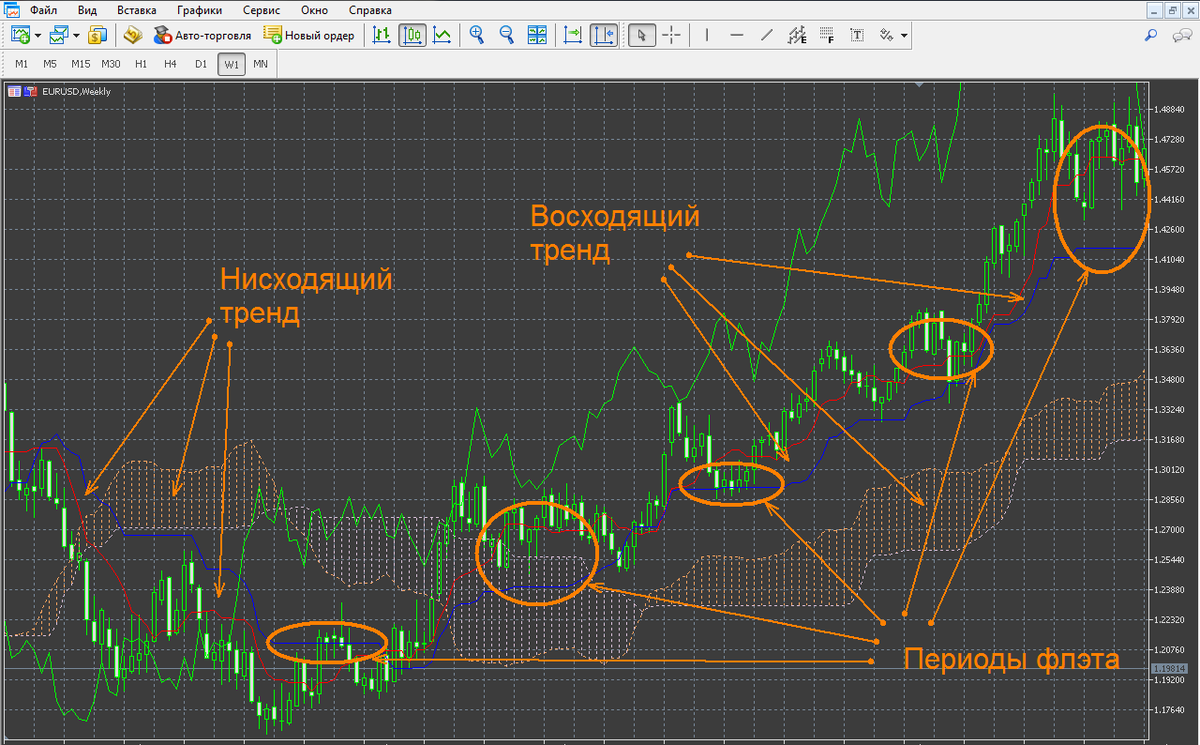Click the 1.48840 price scale label
Viewport: 1200px width, 745px height.
coord(1170,109)
